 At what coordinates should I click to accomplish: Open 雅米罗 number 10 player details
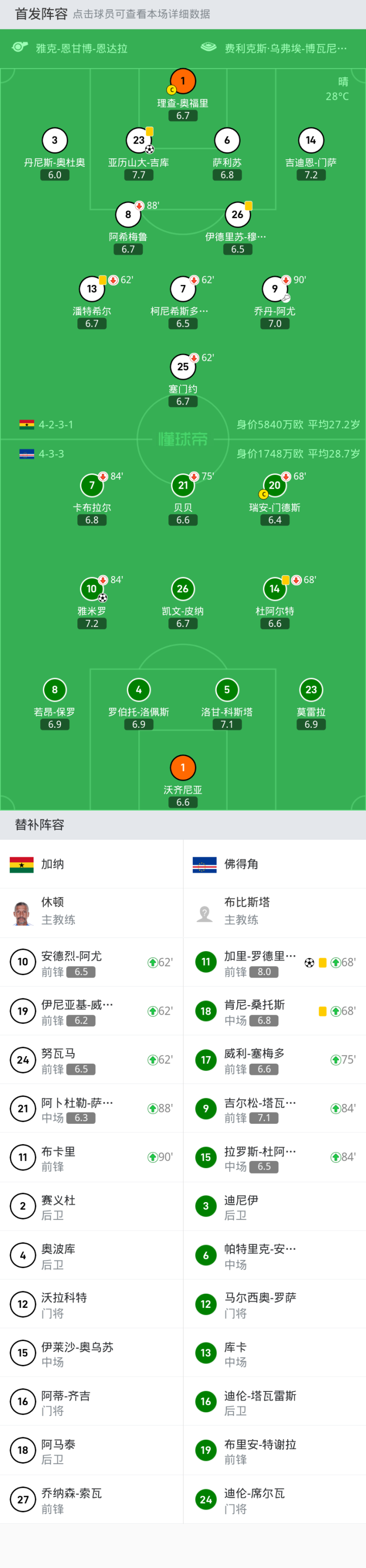coord(92,589)
